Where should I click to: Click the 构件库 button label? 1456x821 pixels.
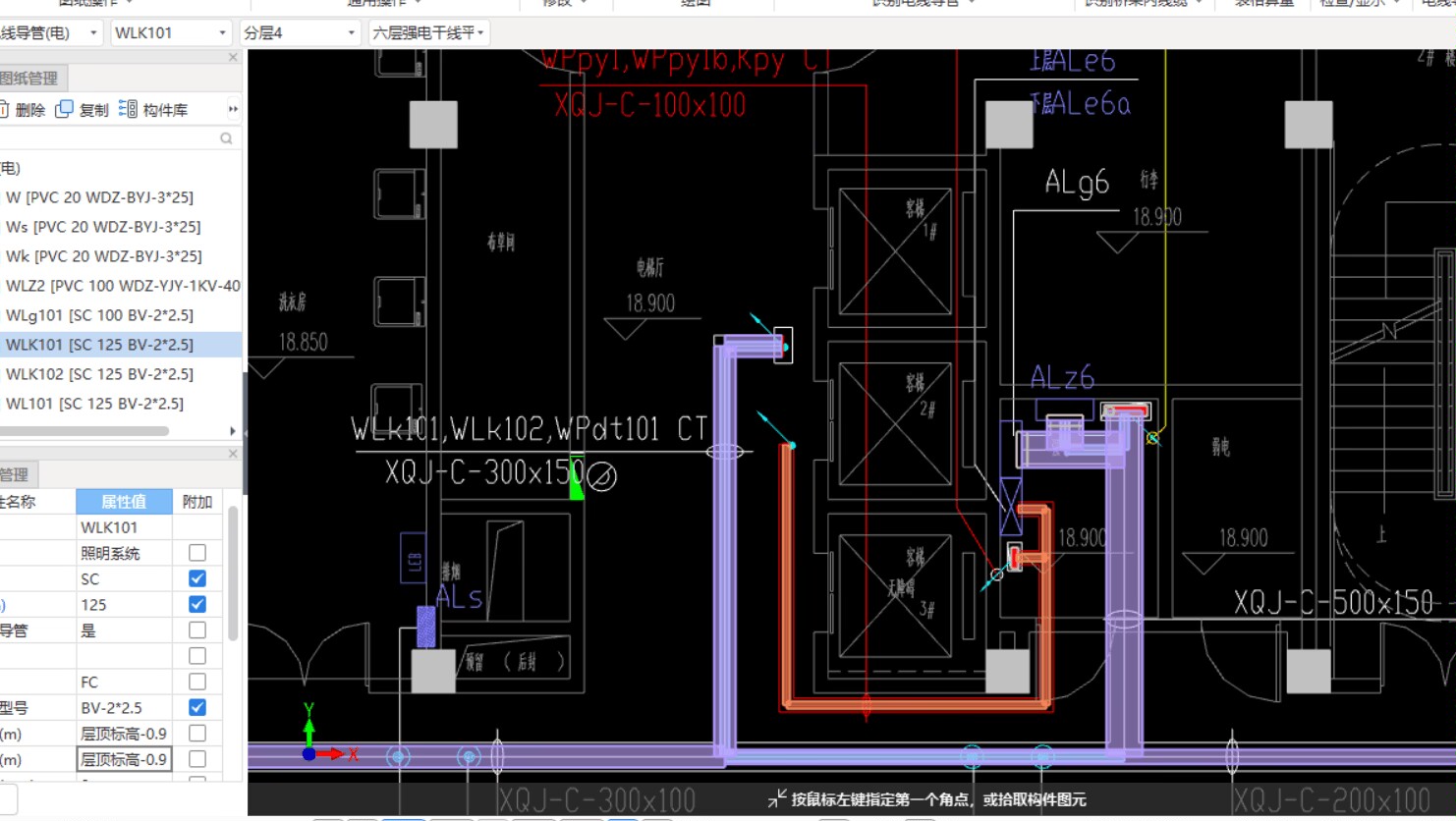pos(165,110)
